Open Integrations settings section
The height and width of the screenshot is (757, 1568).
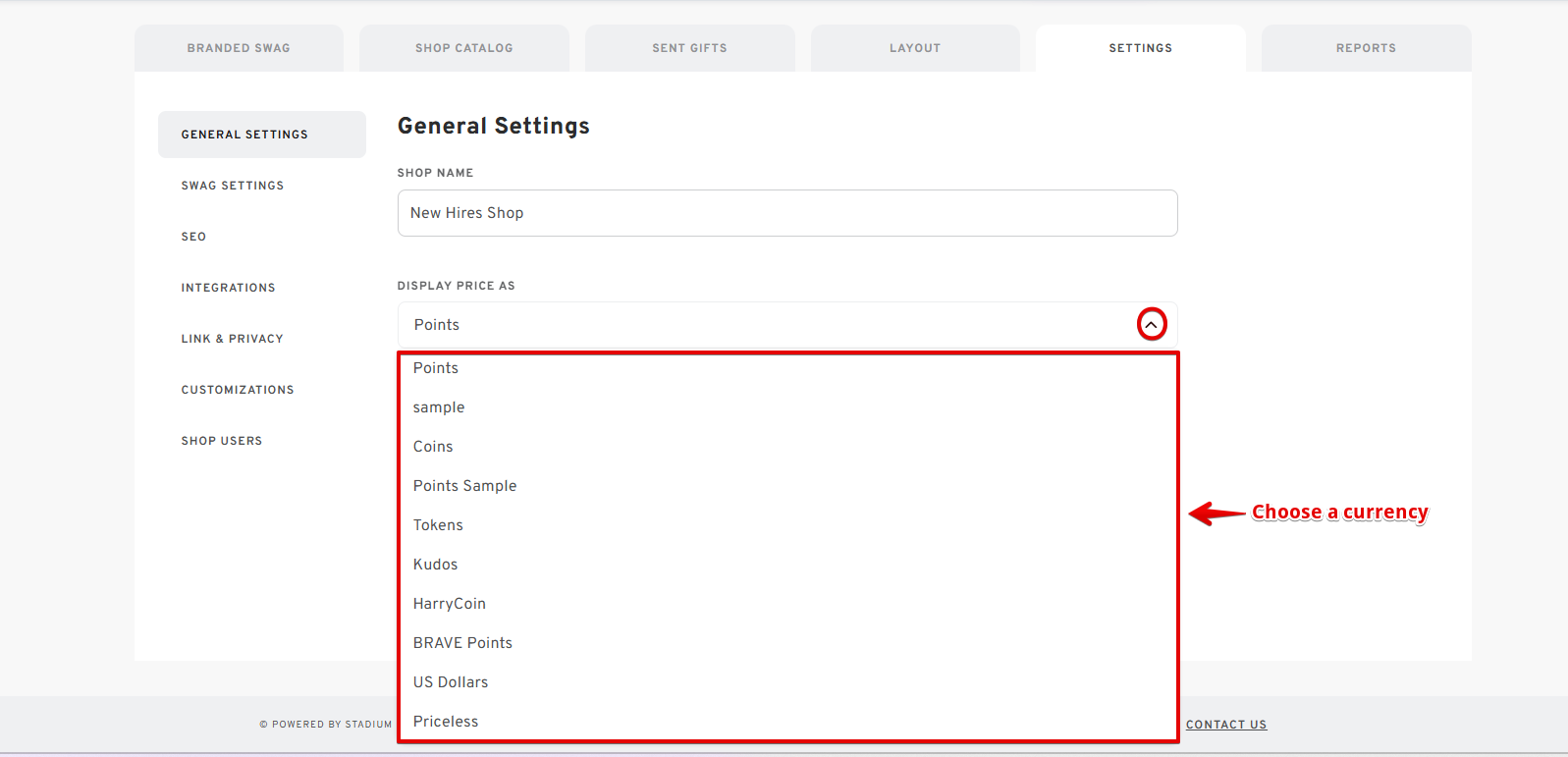coord(229,288)
